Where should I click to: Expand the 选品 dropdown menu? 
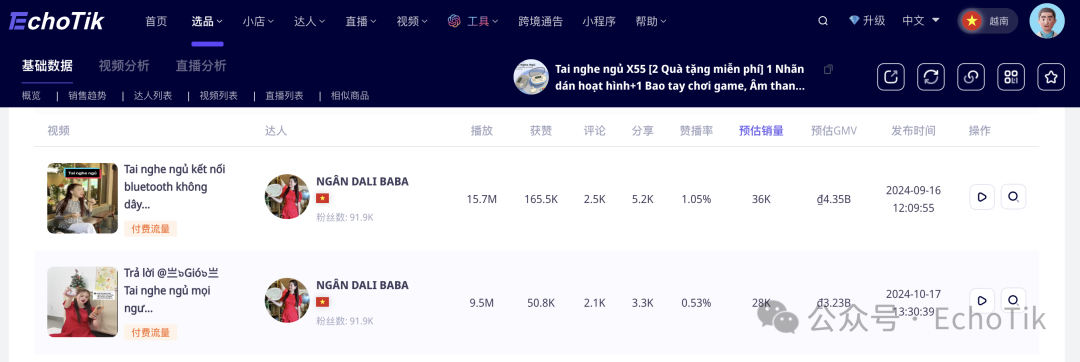tap(207, 21)
